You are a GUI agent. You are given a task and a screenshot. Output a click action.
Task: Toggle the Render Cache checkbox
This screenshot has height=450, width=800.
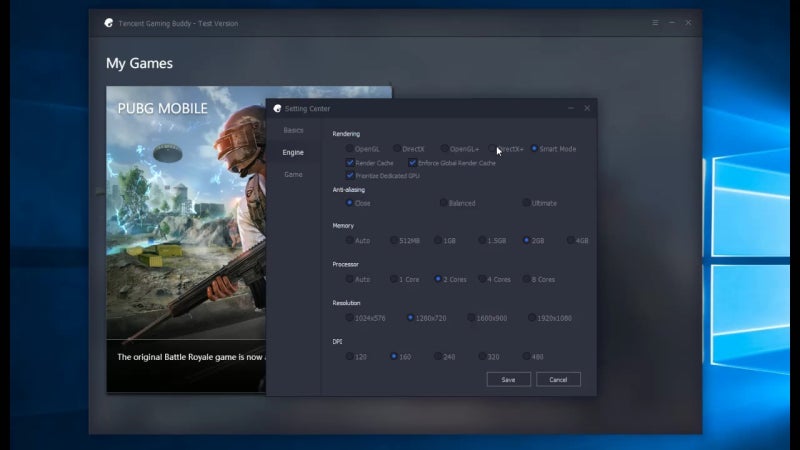tap(350, 163)
